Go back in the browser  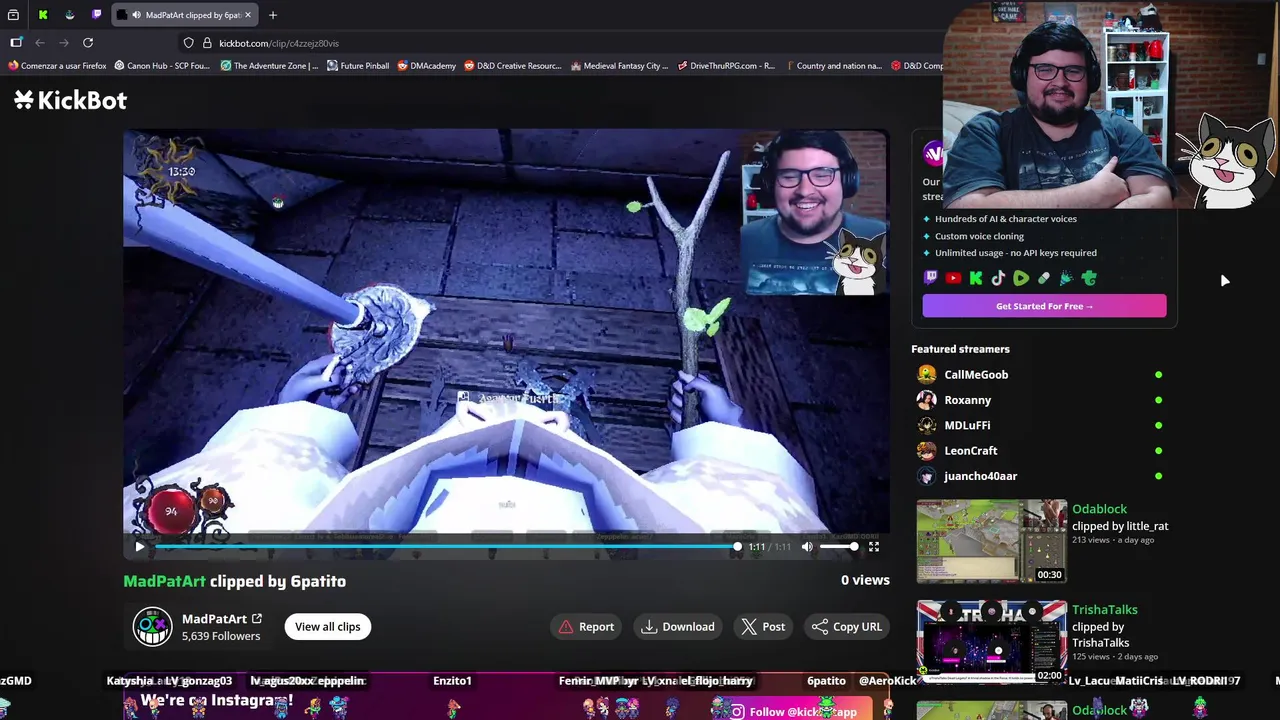[40, 43]
